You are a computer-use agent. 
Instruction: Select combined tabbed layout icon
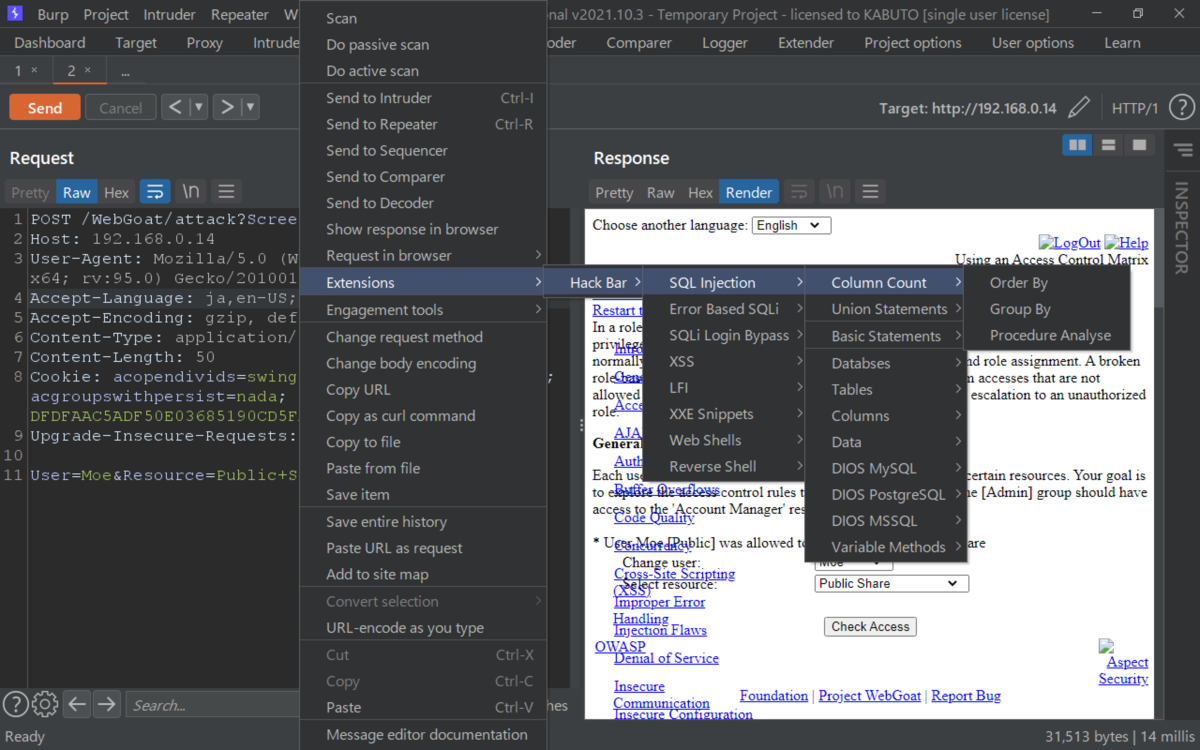(1139, 145)
